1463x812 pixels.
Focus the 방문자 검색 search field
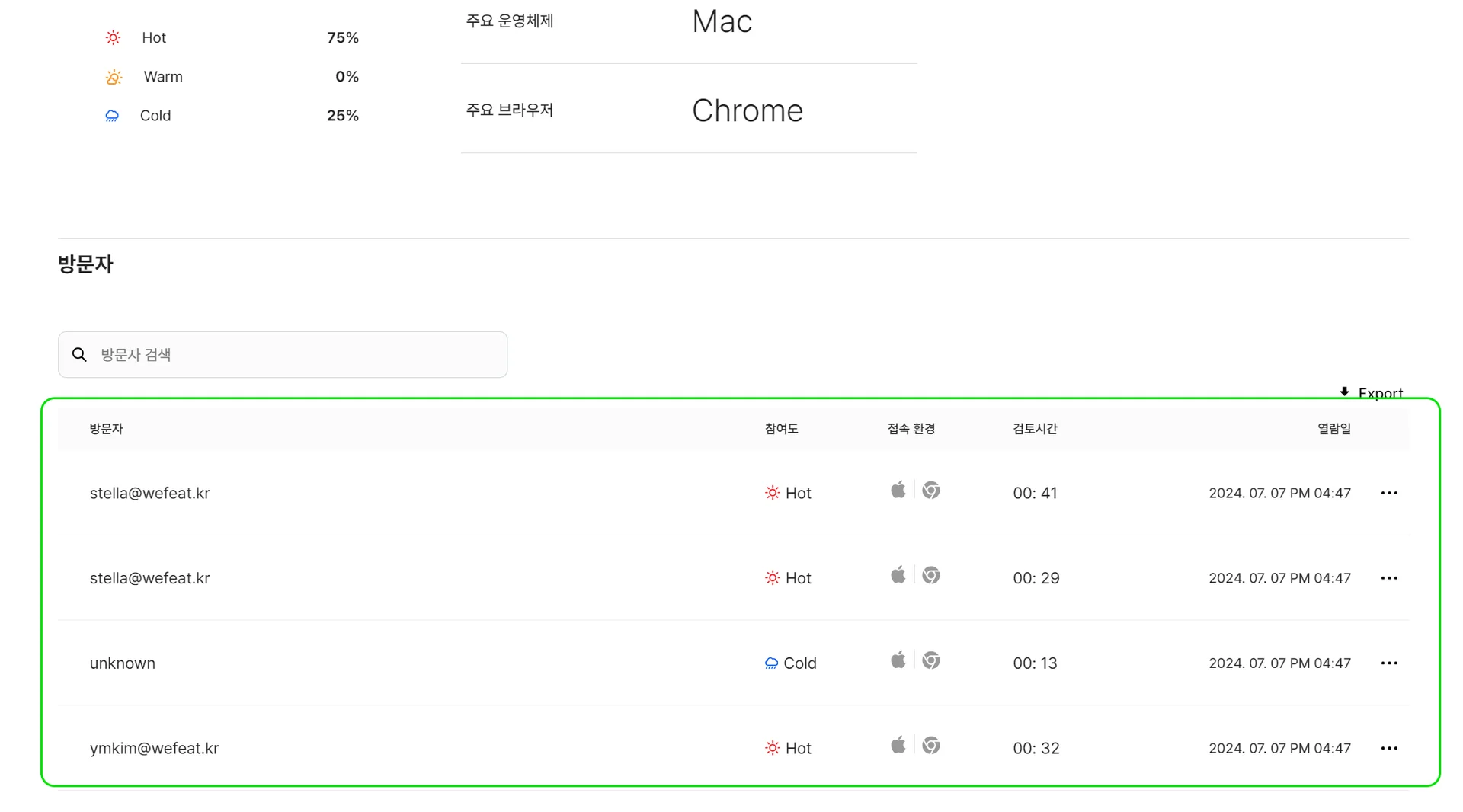click(x=297, y=354)
